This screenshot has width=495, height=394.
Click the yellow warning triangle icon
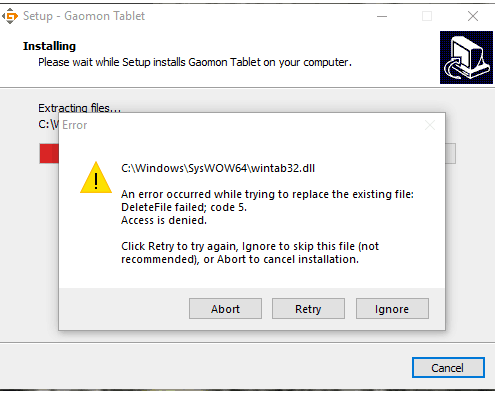click(96, 178)
